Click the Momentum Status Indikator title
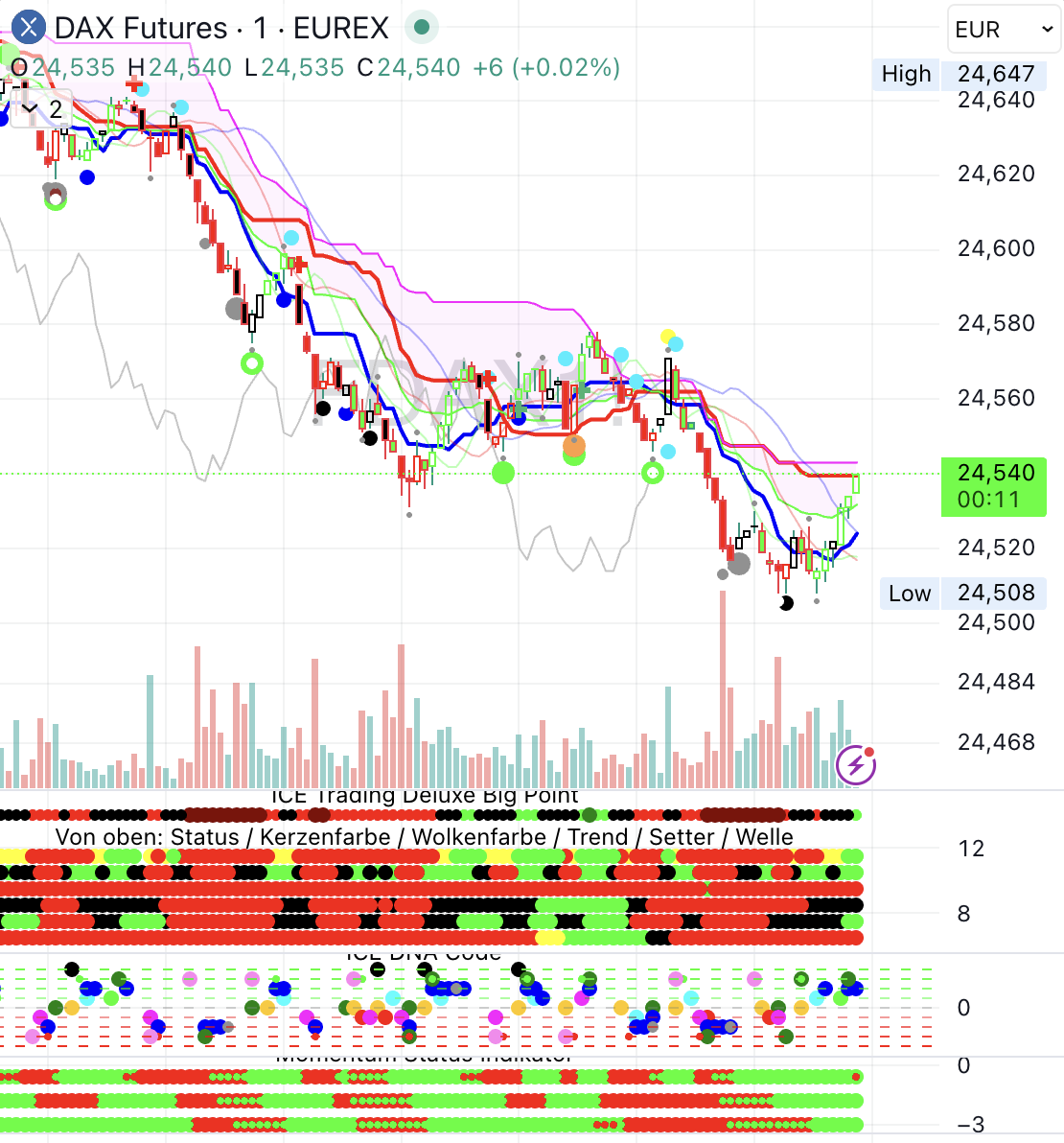The height and width of the screenshot is (1143, 1064). [423, 1057]
